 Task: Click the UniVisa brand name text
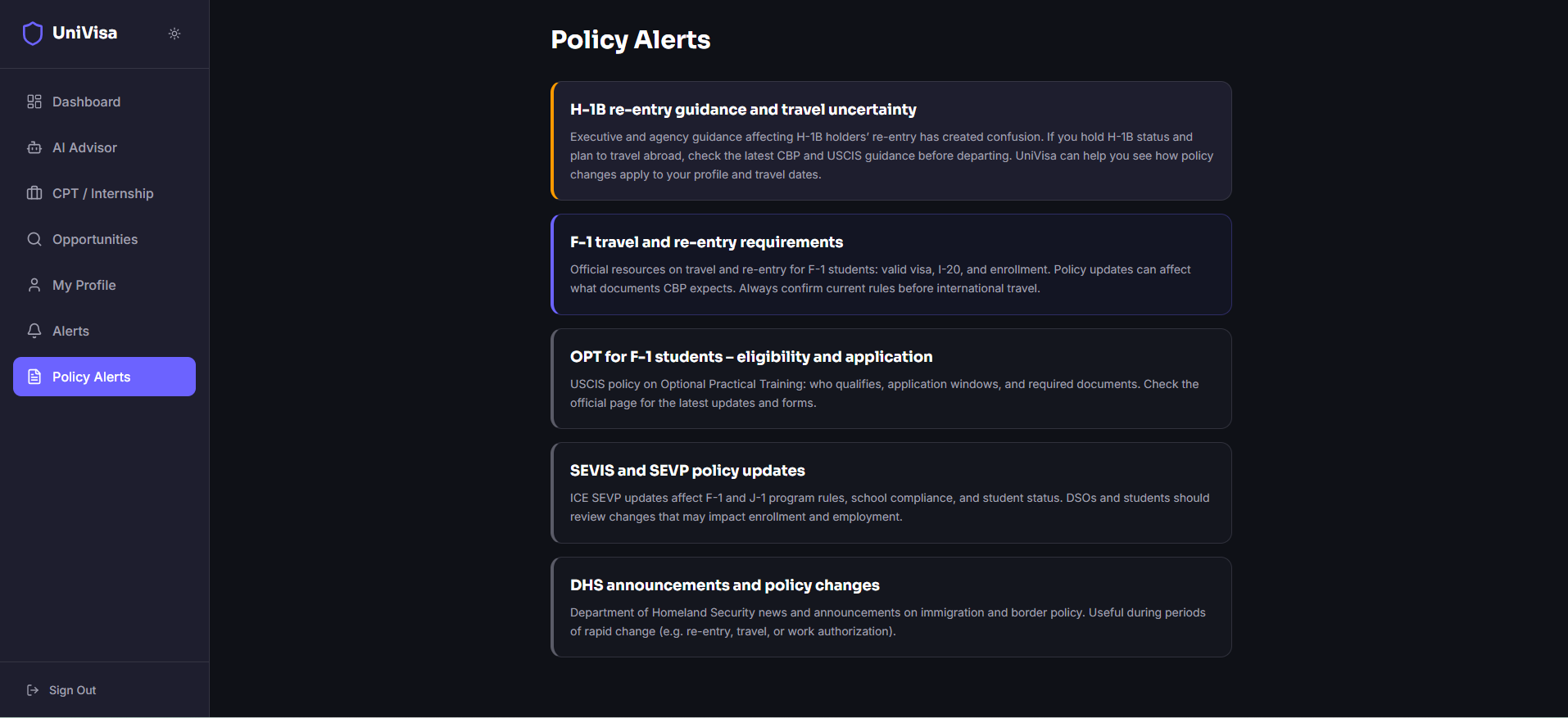(x=85, y=33)
